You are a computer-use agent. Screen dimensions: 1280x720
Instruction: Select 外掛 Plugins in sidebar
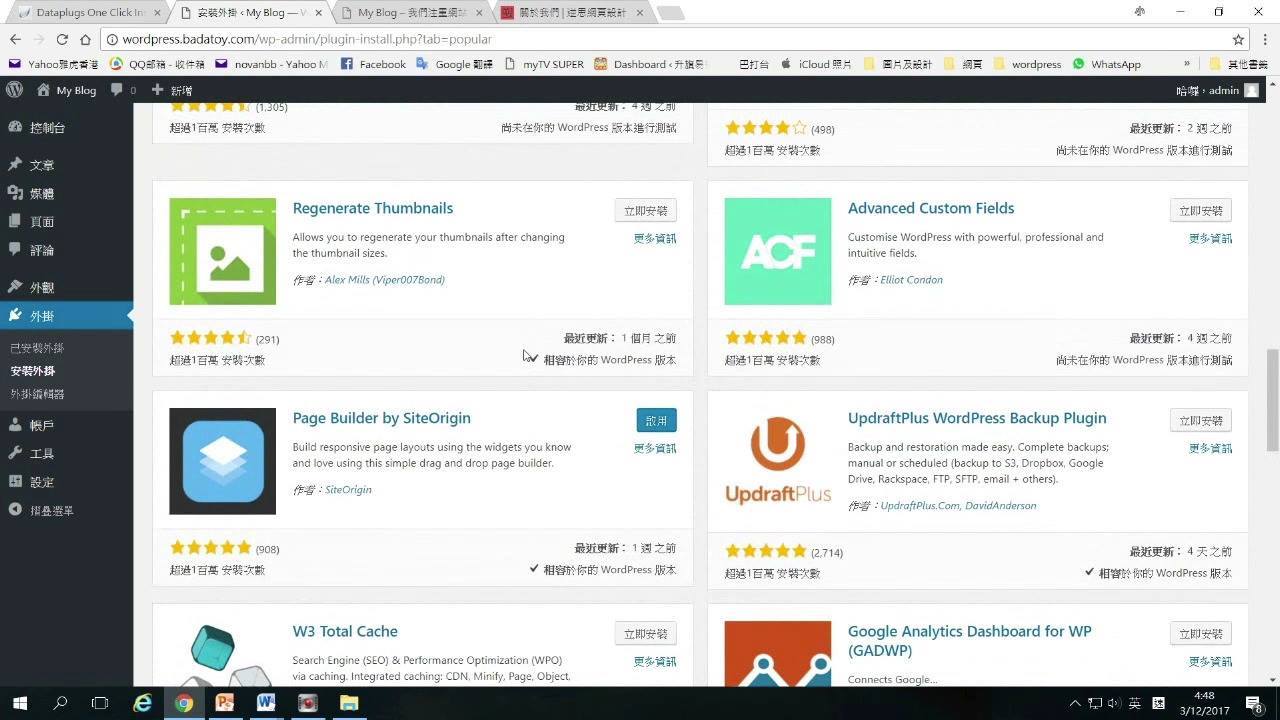pos(66,316)
